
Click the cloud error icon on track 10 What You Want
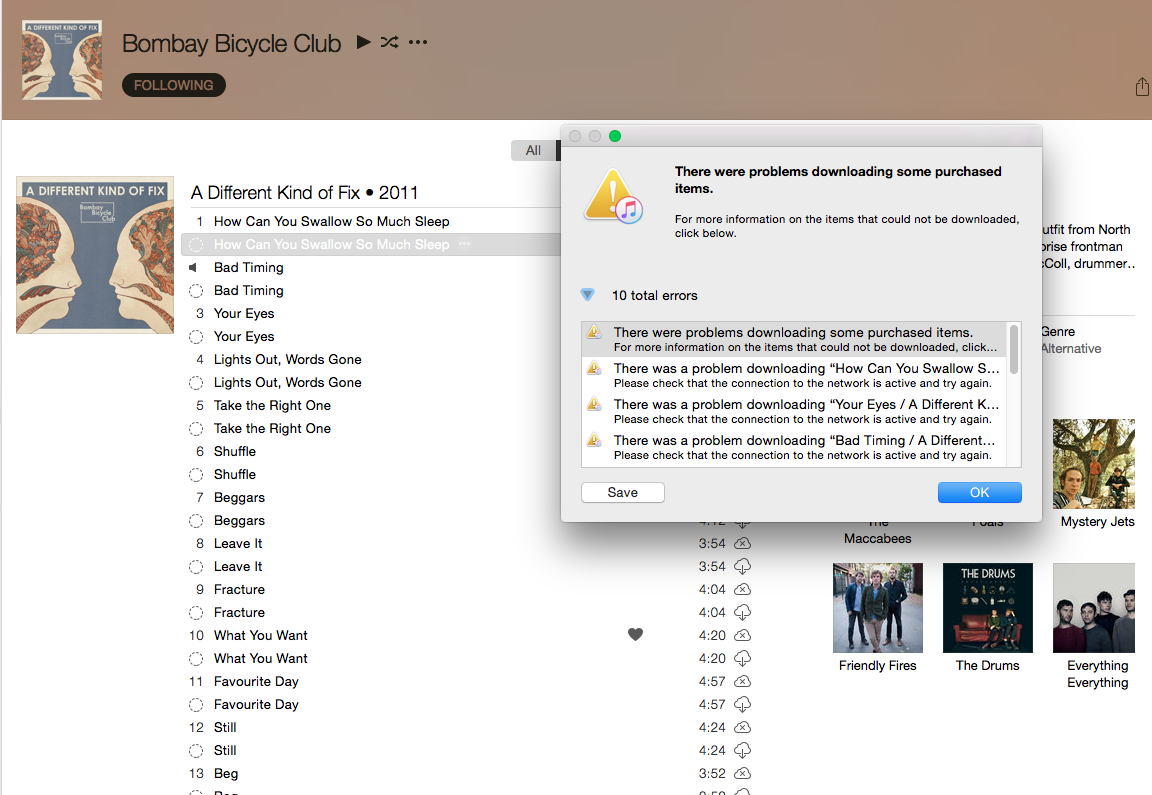[743, 636]
